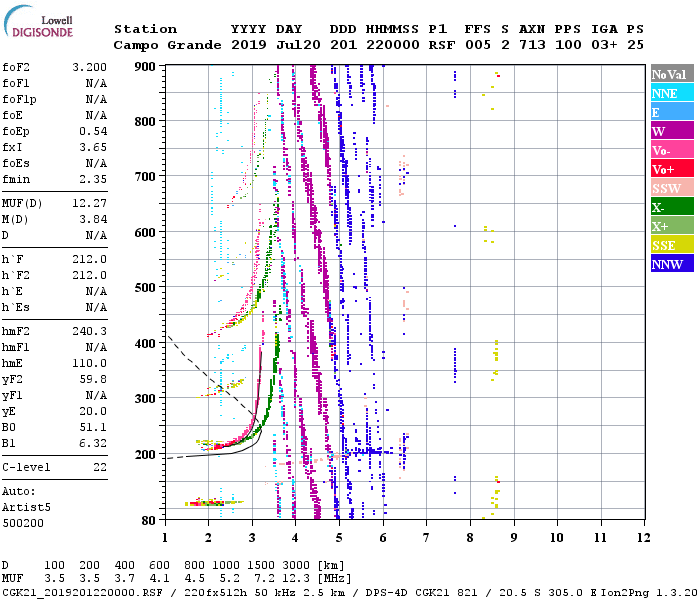Select the NNE cyan legend swatch

(x=672, y=93)
